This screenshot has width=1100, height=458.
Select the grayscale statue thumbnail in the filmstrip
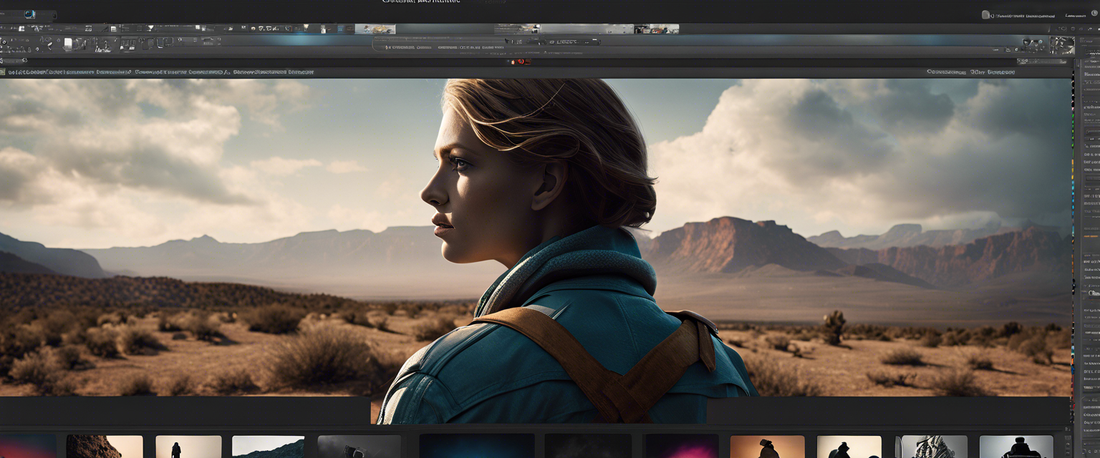point(932,446)
